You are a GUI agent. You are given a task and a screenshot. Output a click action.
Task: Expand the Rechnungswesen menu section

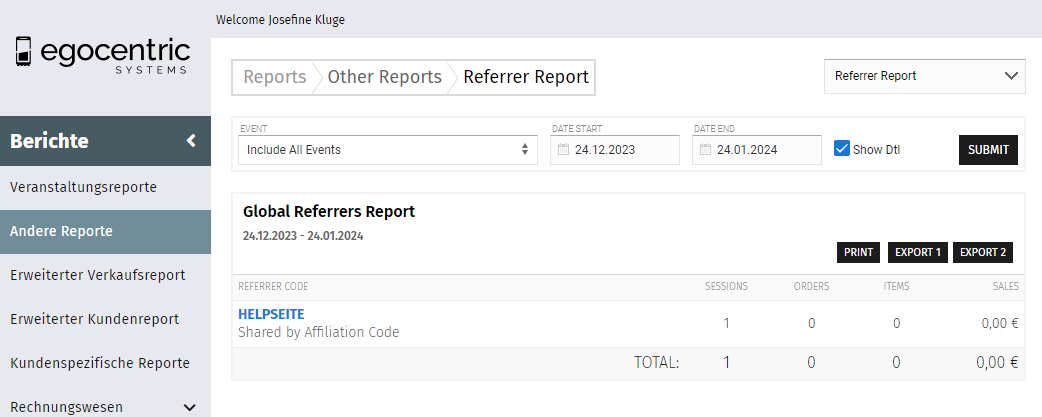click(189, 407)
